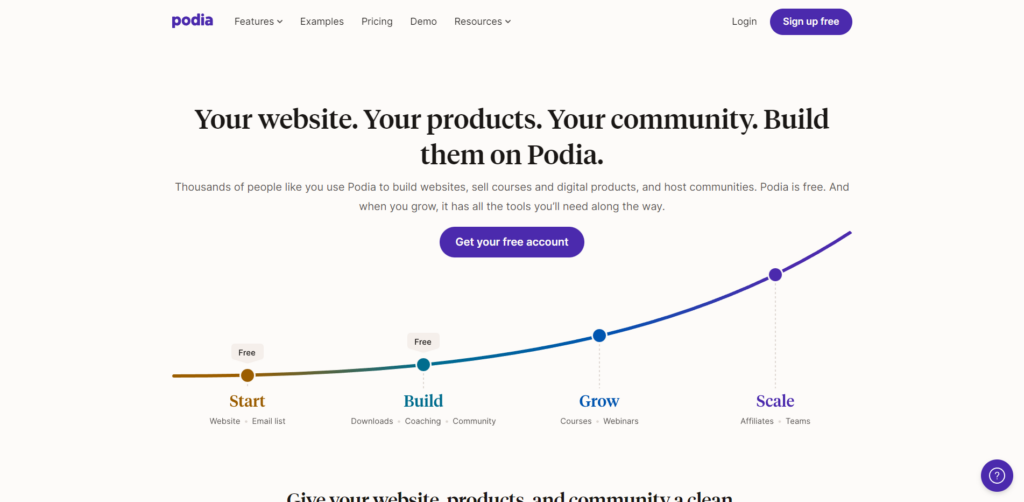1024x502 pixels.
Task: Click the Free badge above Build
Action: (x=423, y=342)
